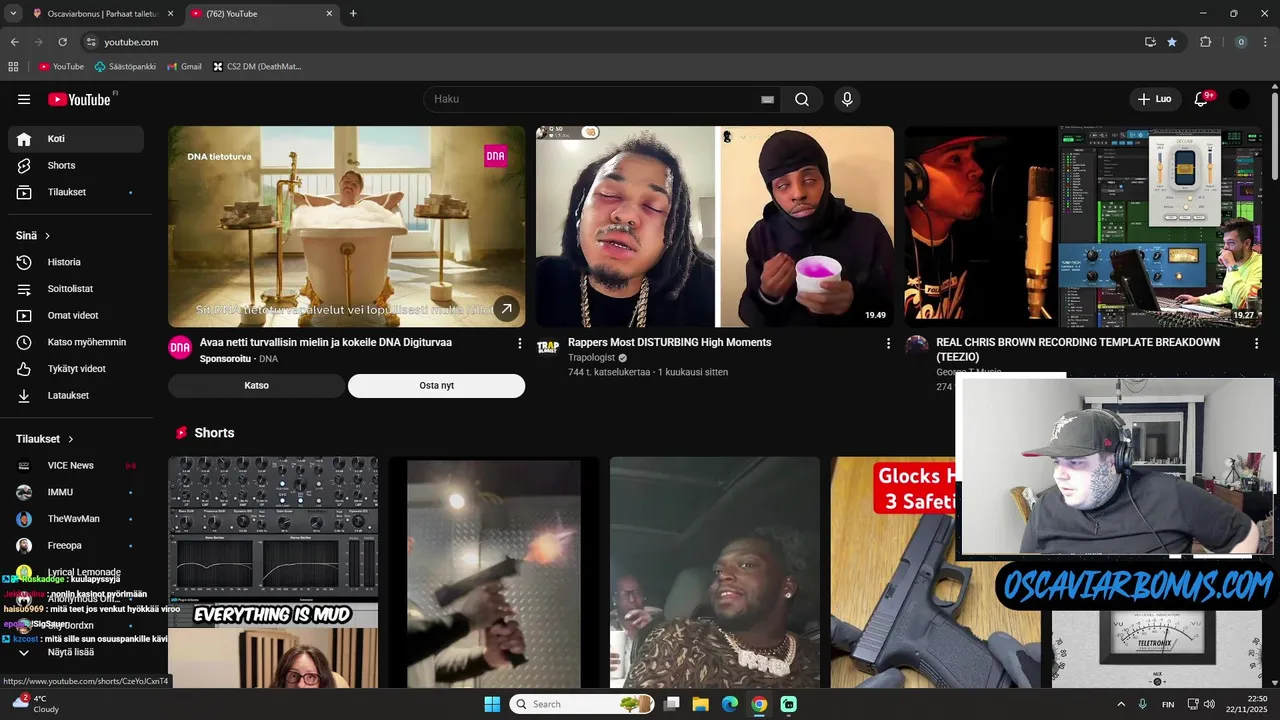The height and width of the screenshot is (720, 1280).
Task: Open the EVERYTHING IS MUD short
Action: coord(273,573)
